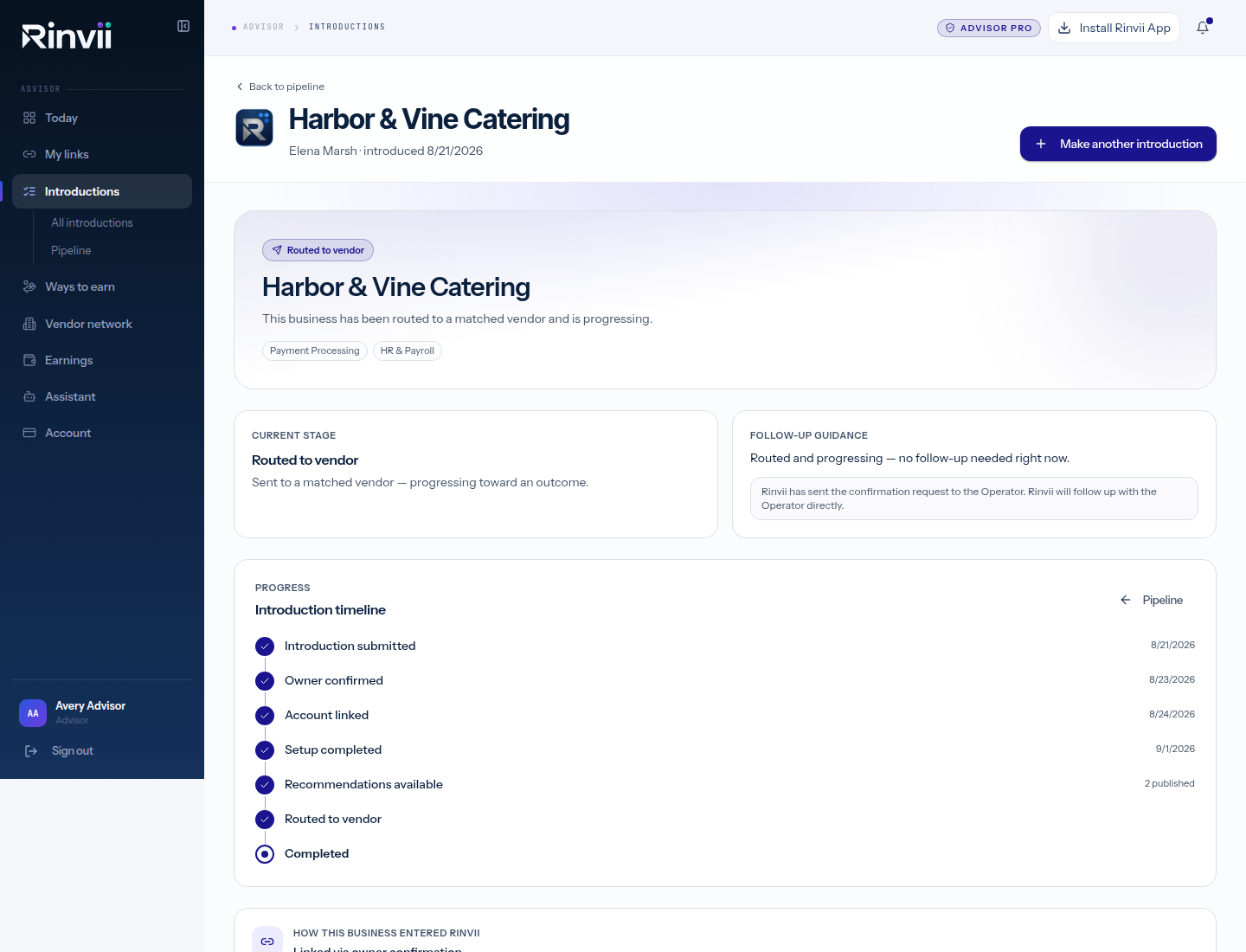This screenshot has height=952, width=1246.
Task: Click the 8/21/2026 timeline date
Action: pos(1172,645)
